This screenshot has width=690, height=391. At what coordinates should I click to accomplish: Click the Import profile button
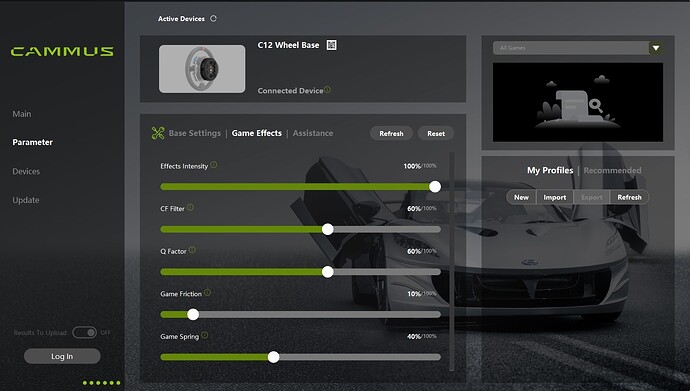[x=554, y=197]
